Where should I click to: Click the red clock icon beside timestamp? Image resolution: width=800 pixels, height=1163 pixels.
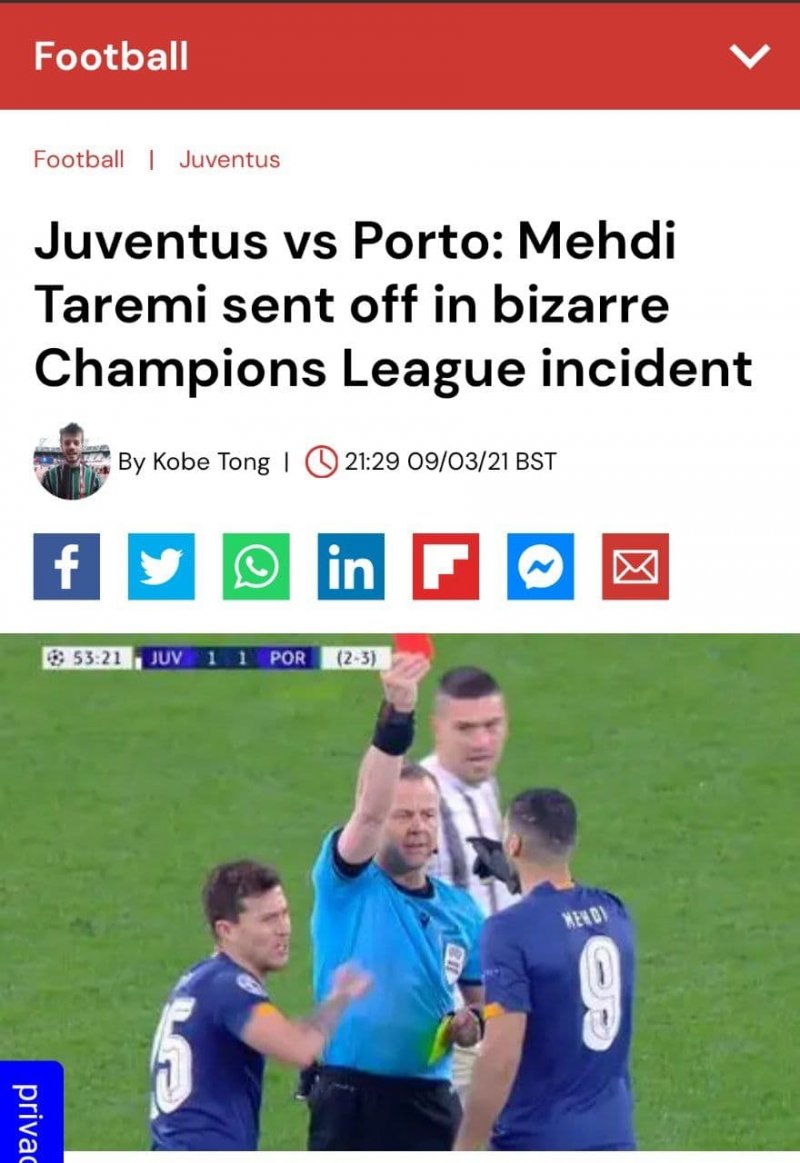pos(322,461)
